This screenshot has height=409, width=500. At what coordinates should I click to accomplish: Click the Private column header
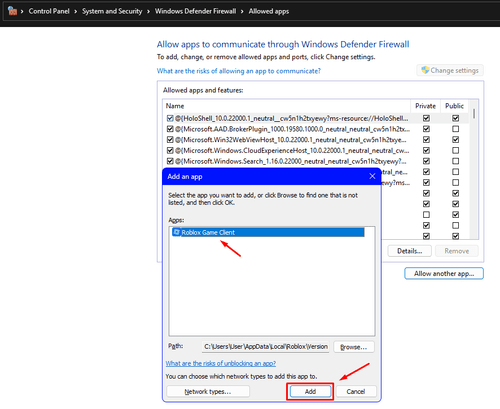[x=425, y=106]
